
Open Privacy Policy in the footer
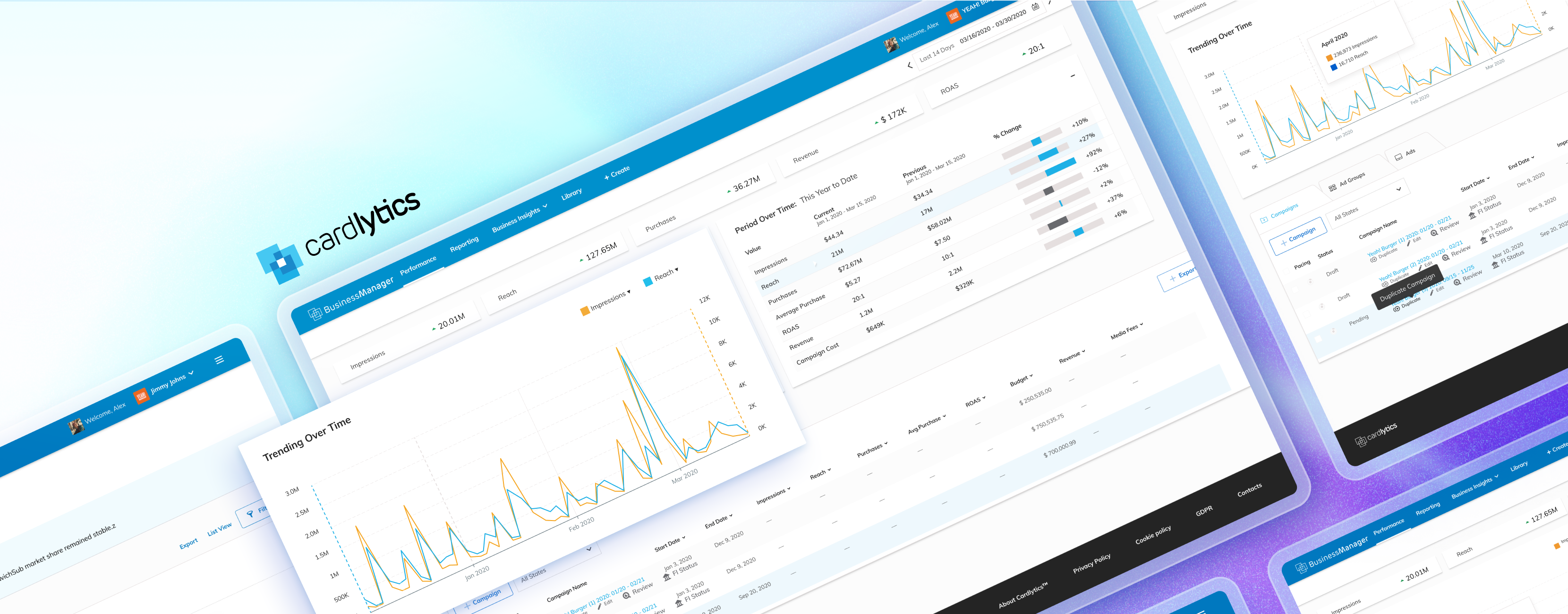tap(1091, 563)
